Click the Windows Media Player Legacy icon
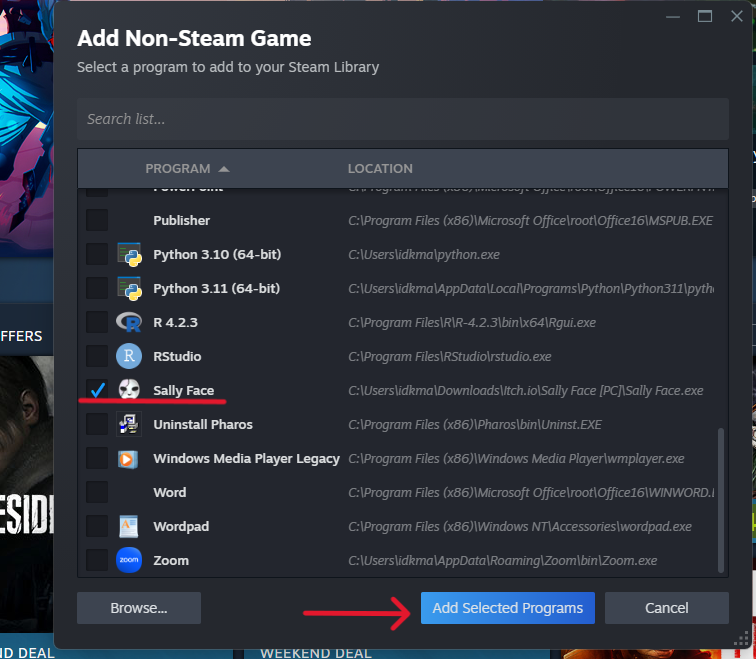 click(128, 458)
